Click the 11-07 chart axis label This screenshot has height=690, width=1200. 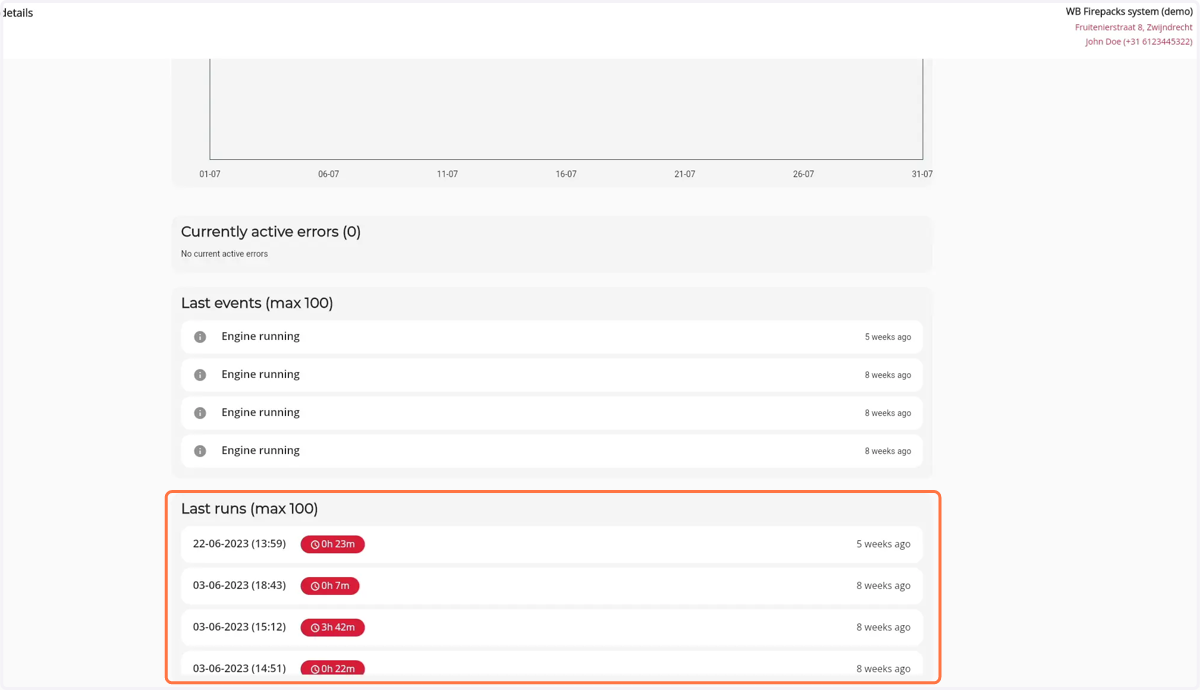pyautogui.click(x=447, y=174)
